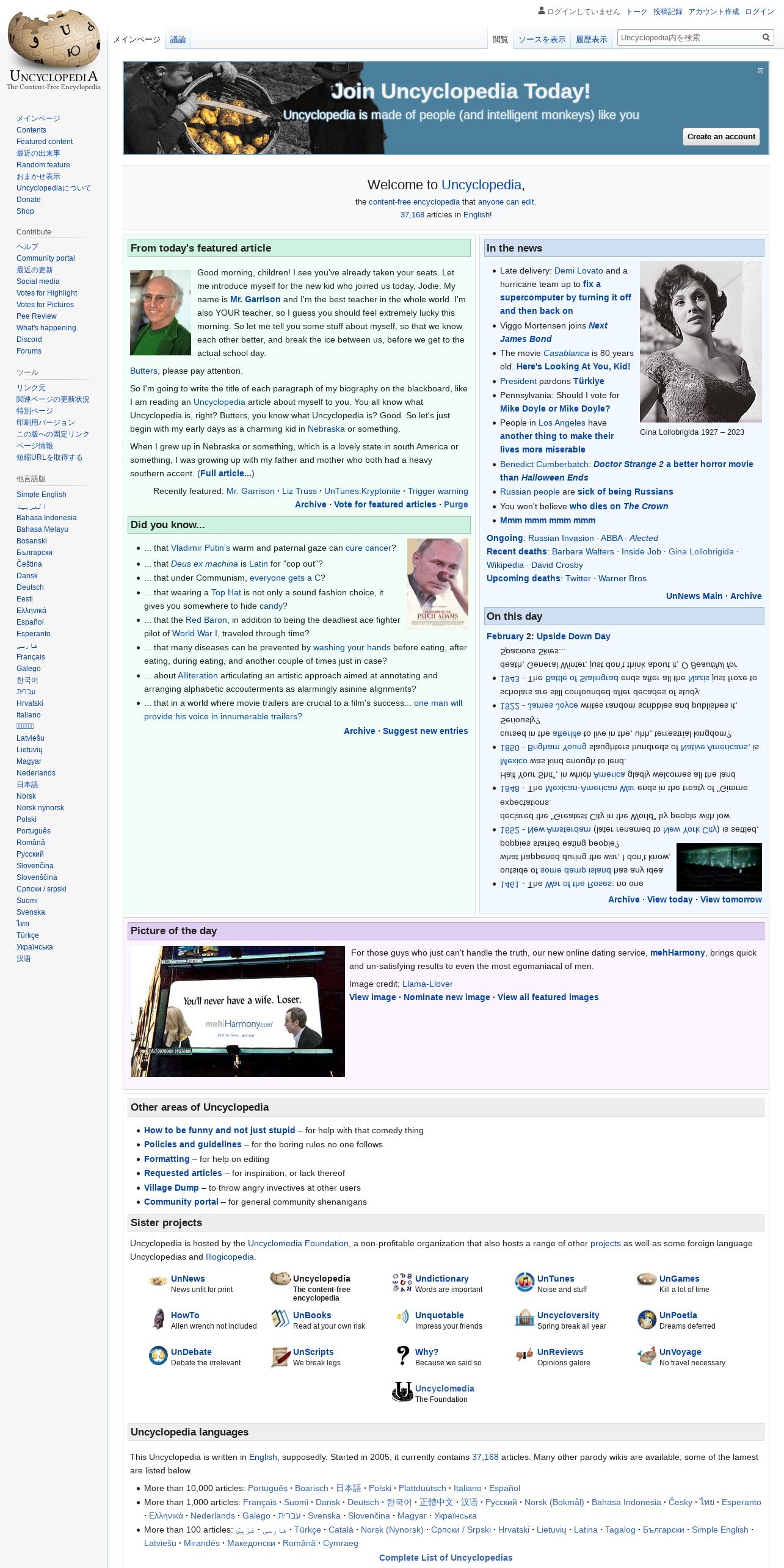Open the mehHarmony billboard picture
This screenshot has height=1568, width=784.
tap(238, 1011)
